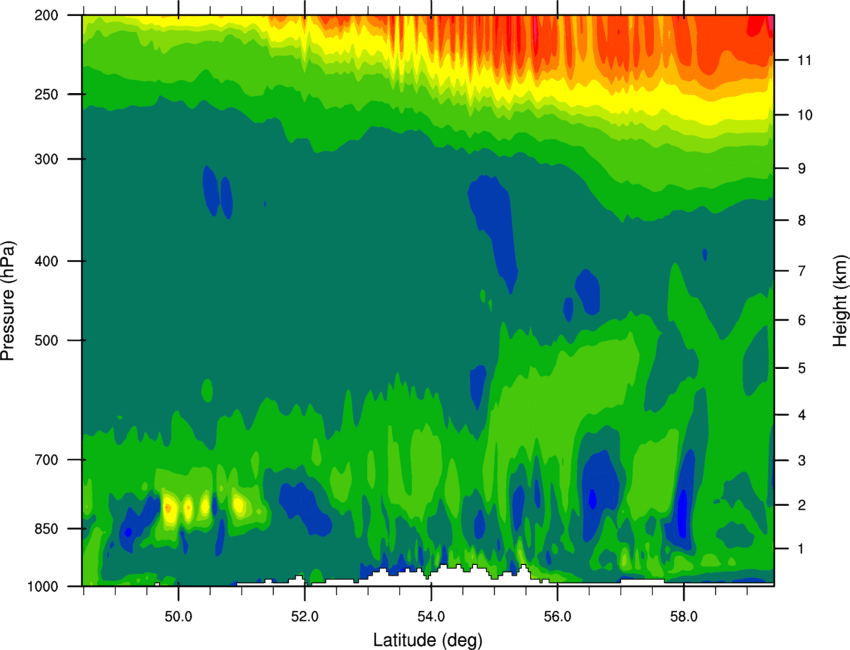Click the height tick label '5'
This screenshot has height=650, width=850.
pos(801,368)
